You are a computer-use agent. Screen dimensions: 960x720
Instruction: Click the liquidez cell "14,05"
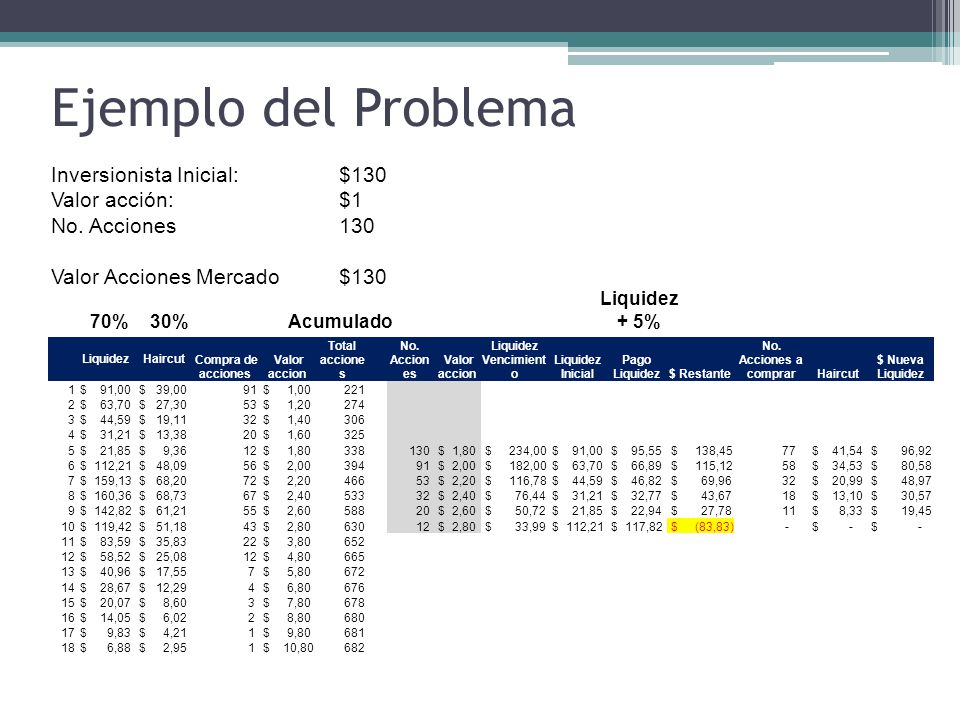point(115,618)
